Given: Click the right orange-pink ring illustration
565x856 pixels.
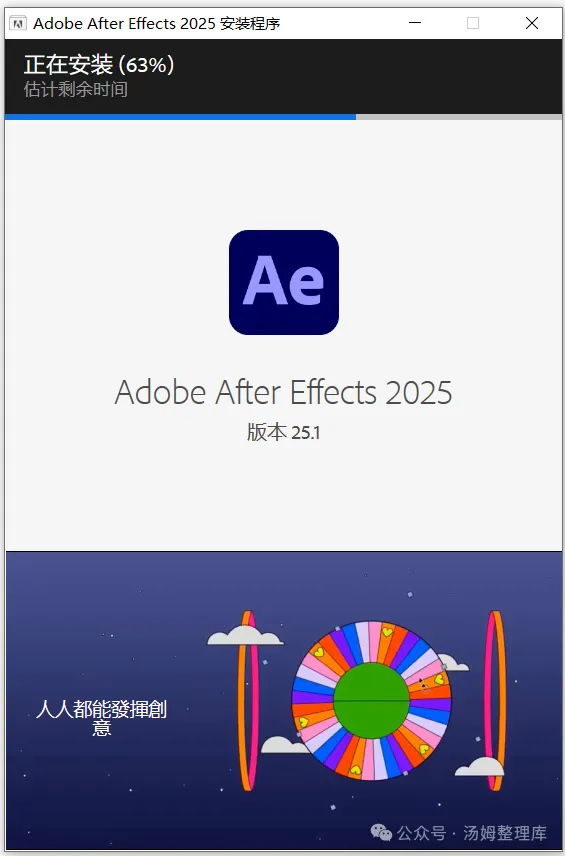Looking at the screenshot, I should [495, 700].
